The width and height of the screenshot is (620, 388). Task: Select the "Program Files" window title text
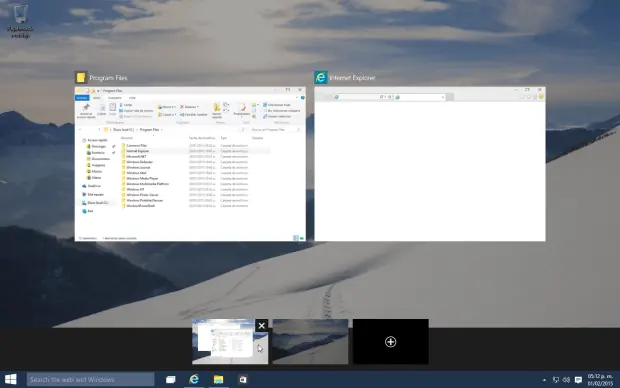coord(108,78)
